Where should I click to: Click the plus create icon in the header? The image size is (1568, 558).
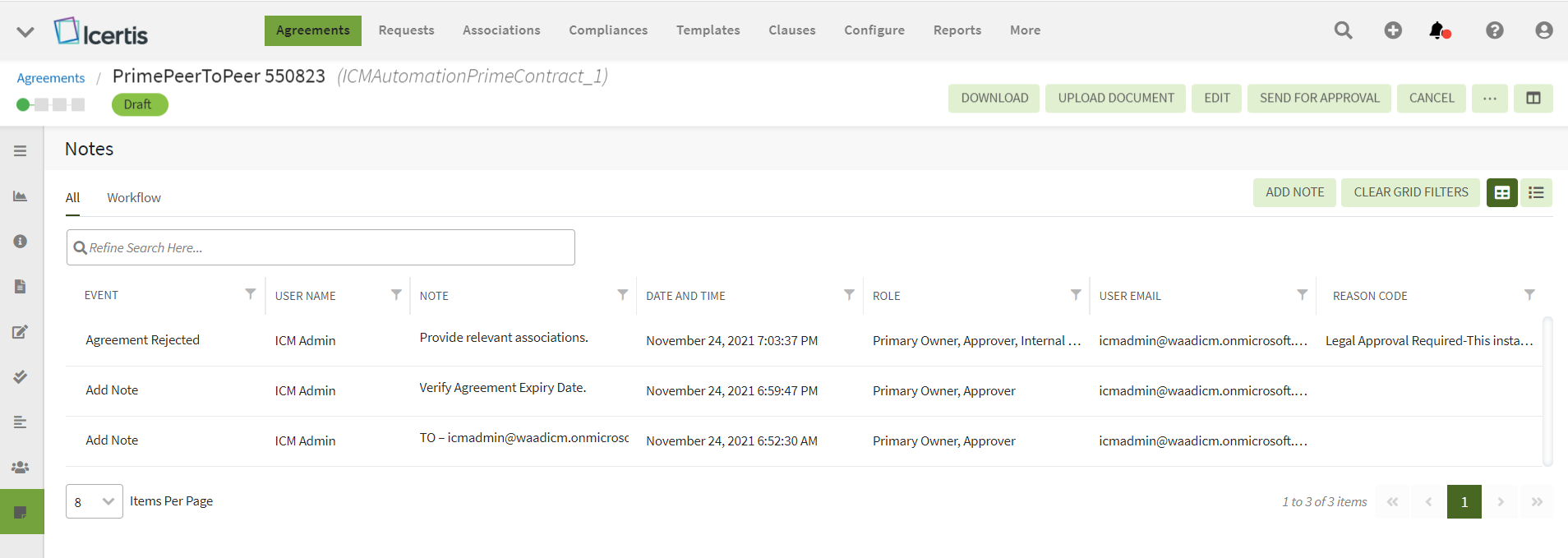point(1392,30)
